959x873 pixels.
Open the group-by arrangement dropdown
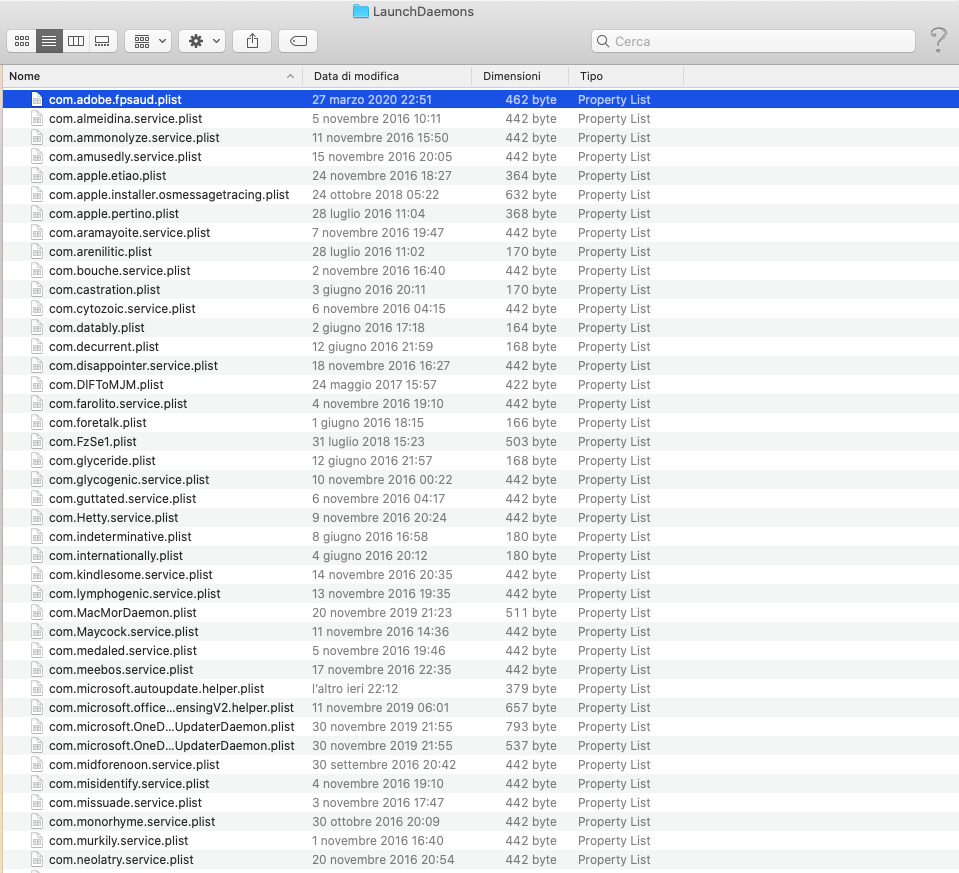[148, 41]
